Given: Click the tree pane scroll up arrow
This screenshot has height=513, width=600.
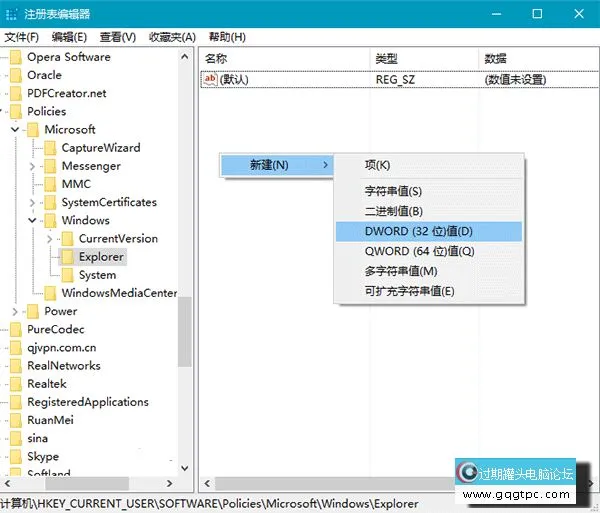Looking at the screenshot, I should [x=184, y=57].
